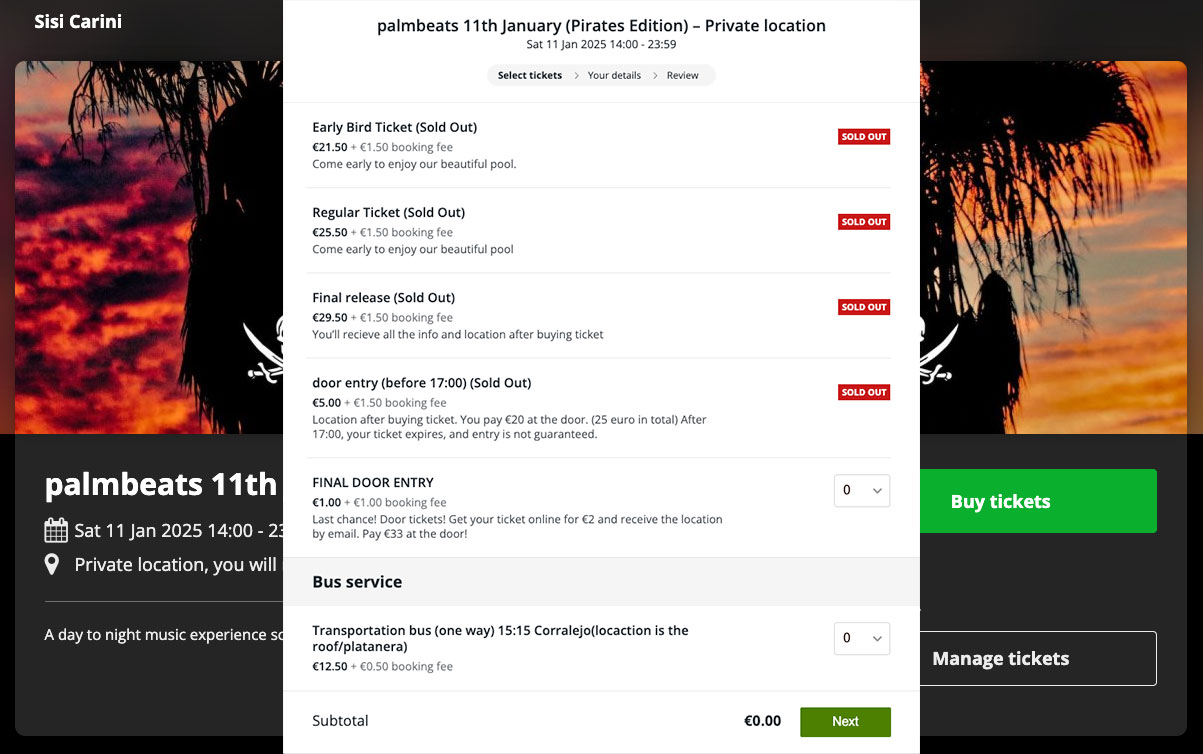
Task: Go to the Review step
Action: coord(683,76)
